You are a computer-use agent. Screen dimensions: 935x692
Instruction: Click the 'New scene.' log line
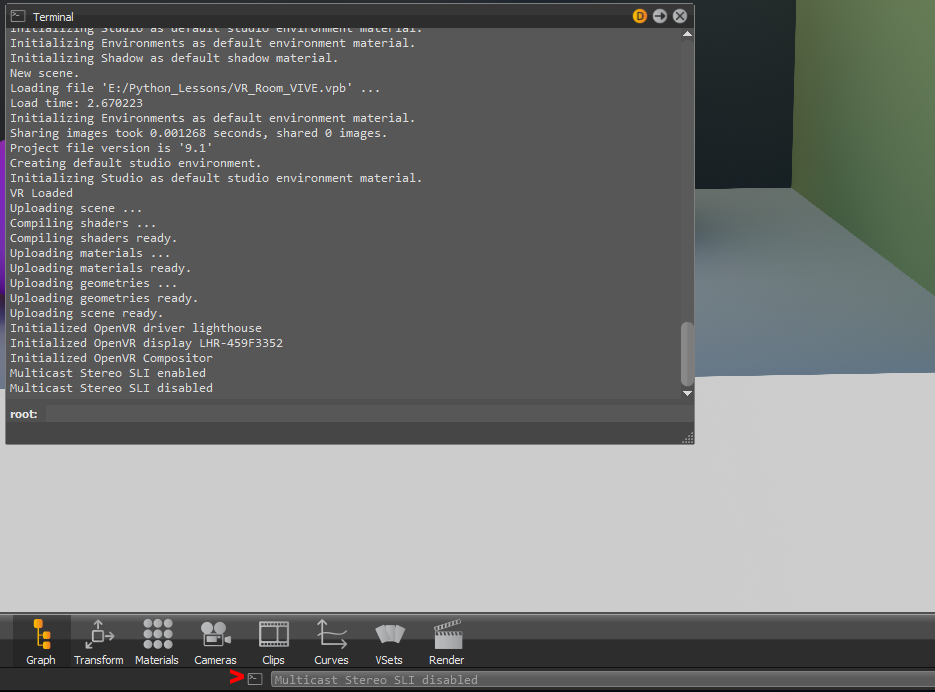click(x=45, y=73)
